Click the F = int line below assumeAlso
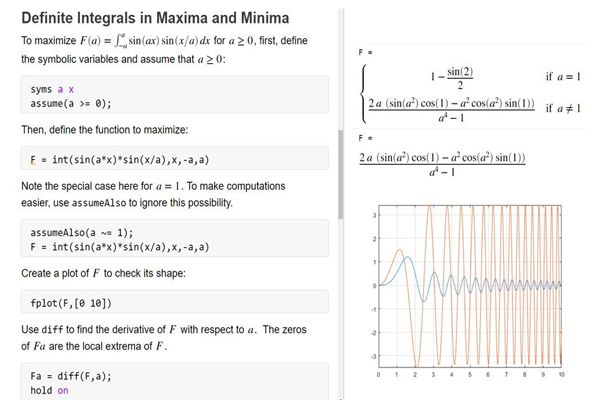Image resolution: width=600 pixels, height=400 pixels. pos(120,247)
